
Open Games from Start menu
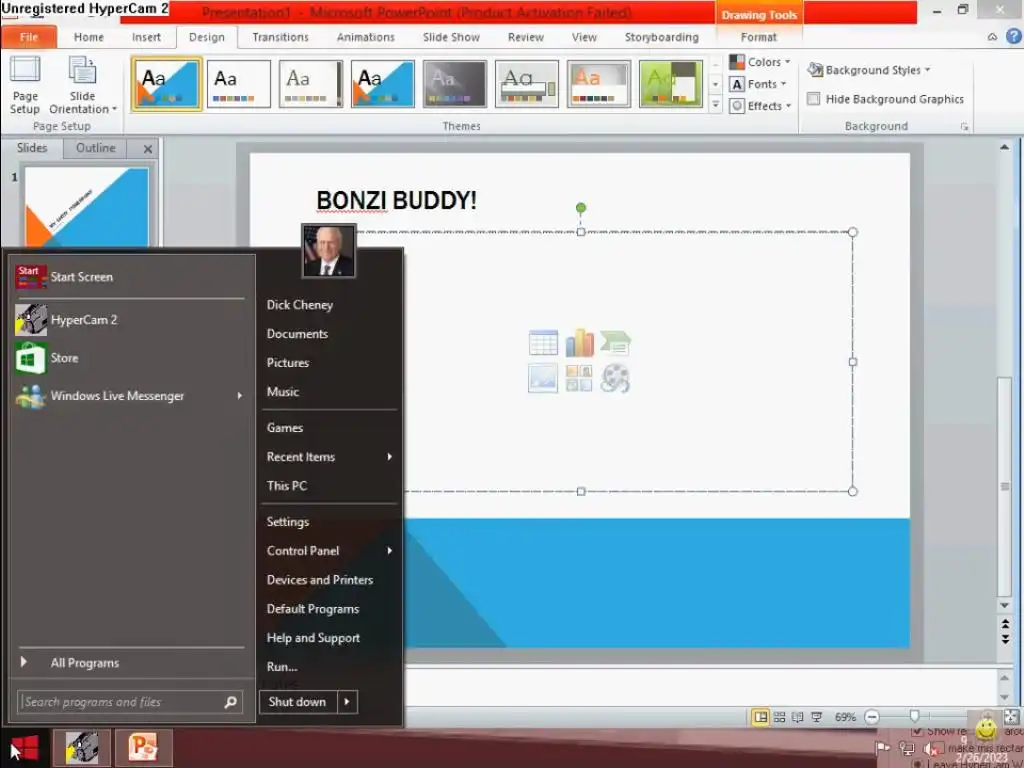tap(285, 428)
